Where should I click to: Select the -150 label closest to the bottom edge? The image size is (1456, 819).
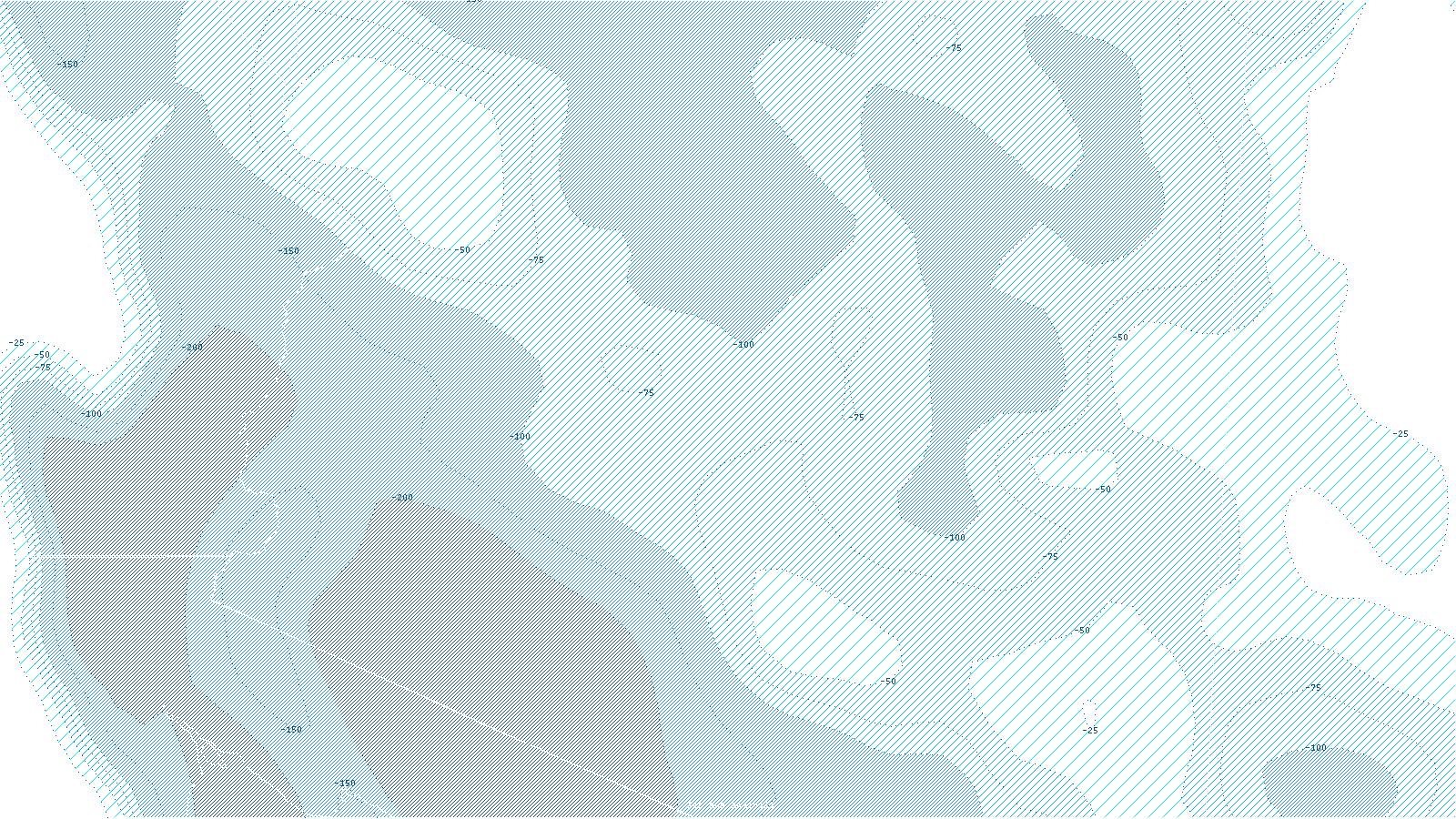click(x=344, y=784)
